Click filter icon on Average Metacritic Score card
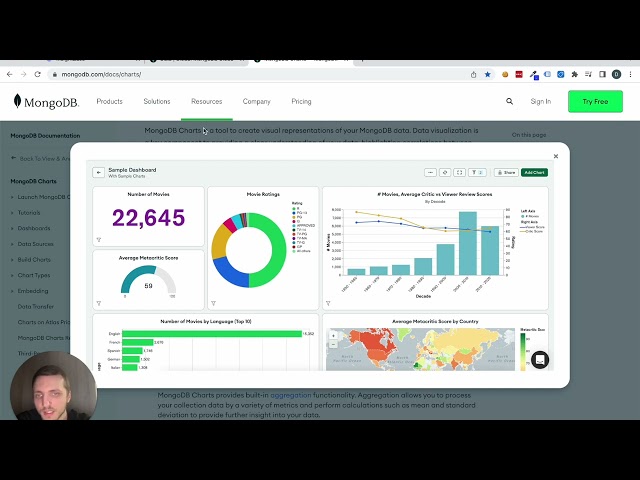Screen dimensions: 640x480 (99, 303)
